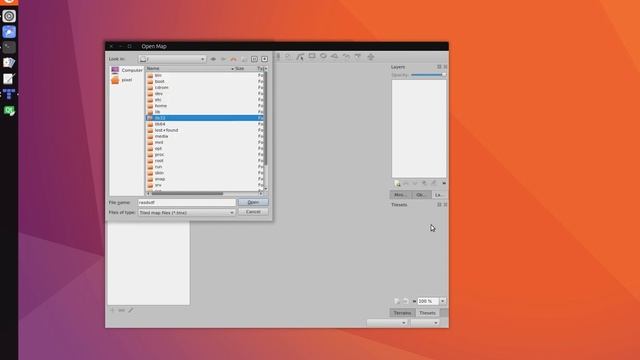The image size is (640, 360).
Task: Select the media folder
Action: tap(204, 136)
